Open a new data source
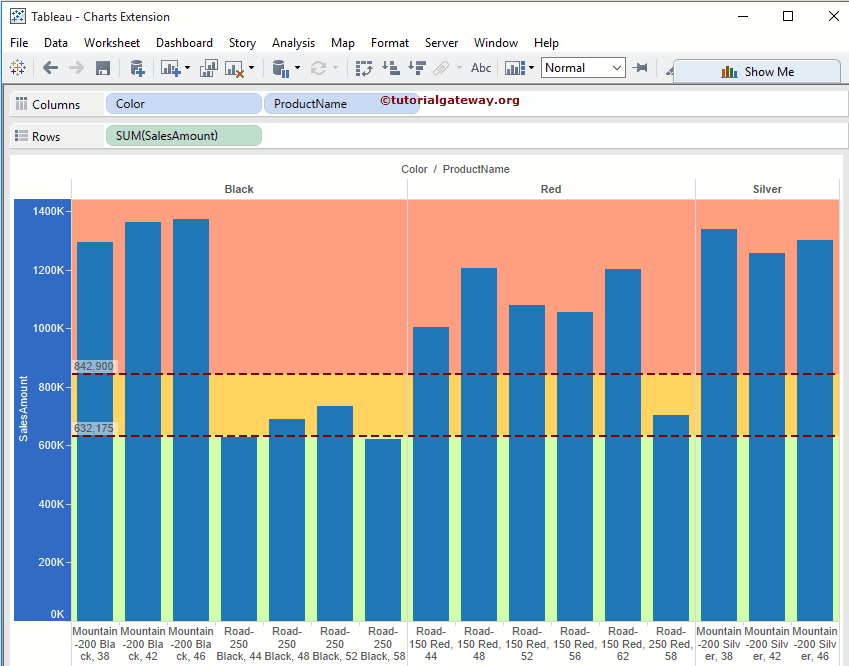This screenshot has width=849, height=666. pyautogui.click(x=137, y=68)
